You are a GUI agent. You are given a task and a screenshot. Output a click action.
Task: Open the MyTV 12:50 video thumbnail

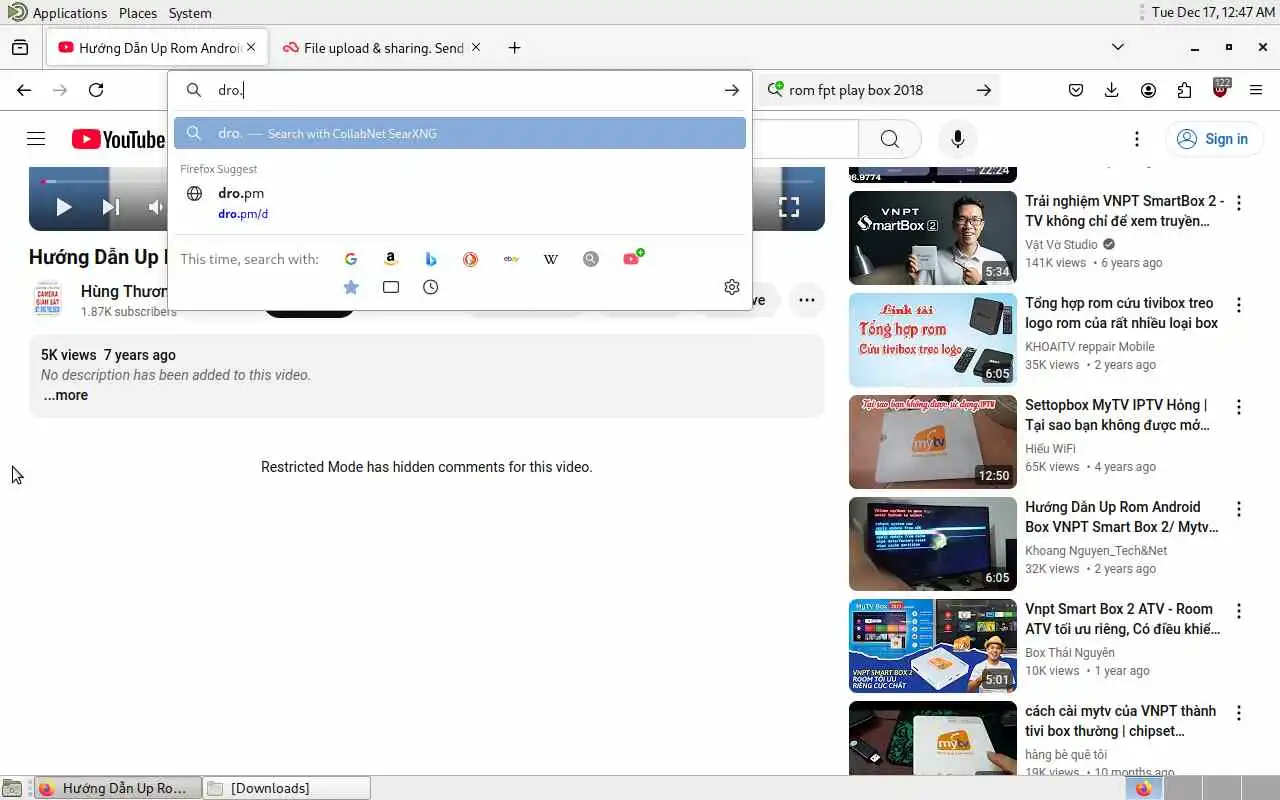coord(933,442)
